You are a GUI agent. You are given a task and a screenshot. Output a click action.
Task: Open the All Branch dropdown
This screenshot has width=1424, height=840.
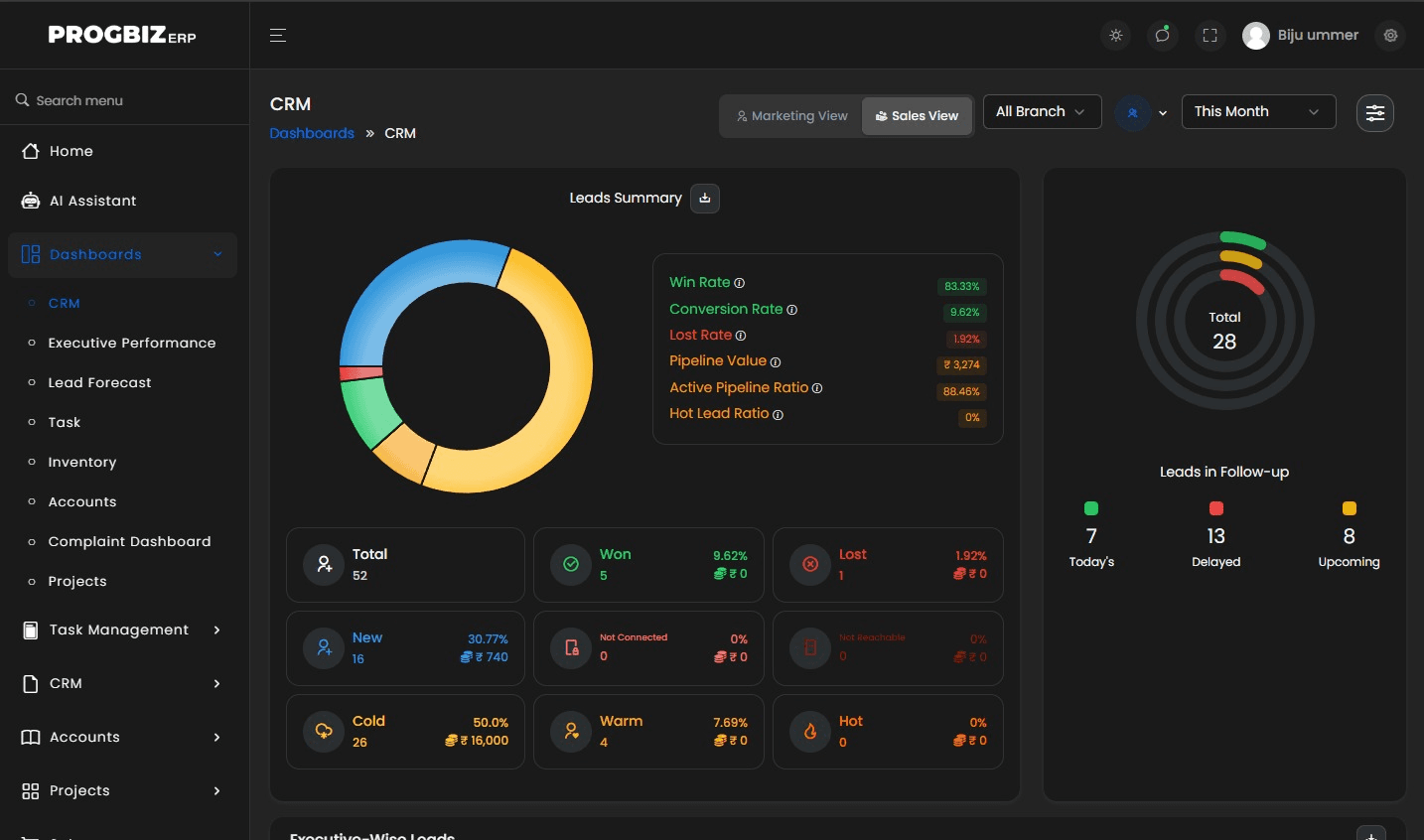coord(1043,112)
